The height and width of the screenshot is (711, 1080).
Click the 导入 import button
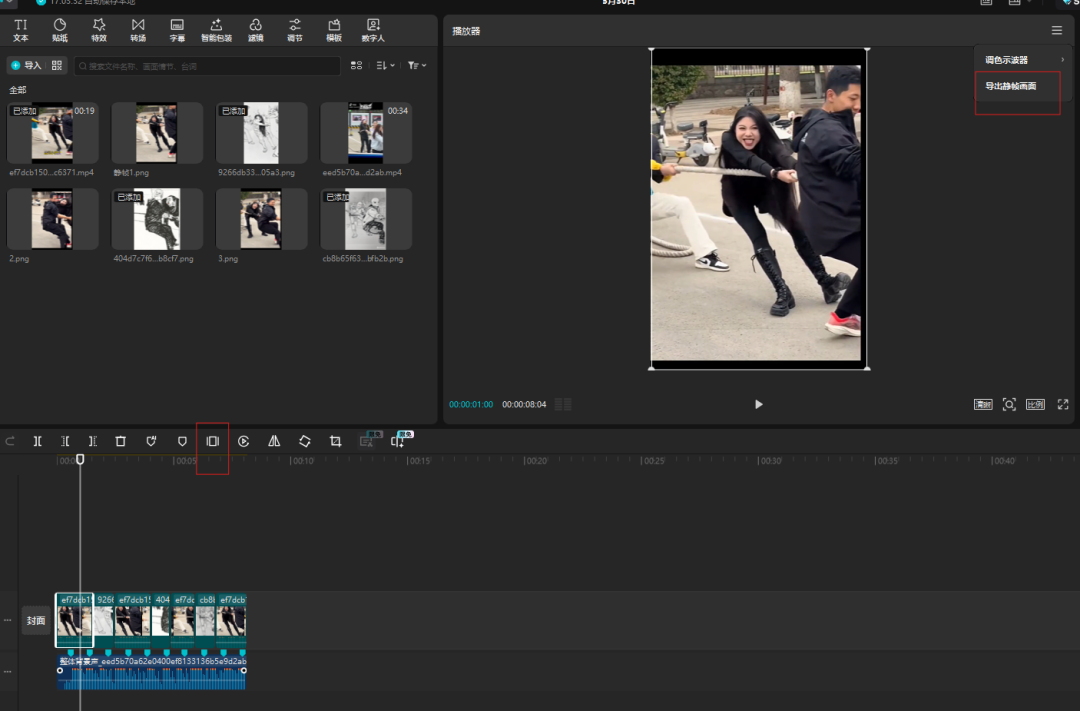tap(26, 66)
